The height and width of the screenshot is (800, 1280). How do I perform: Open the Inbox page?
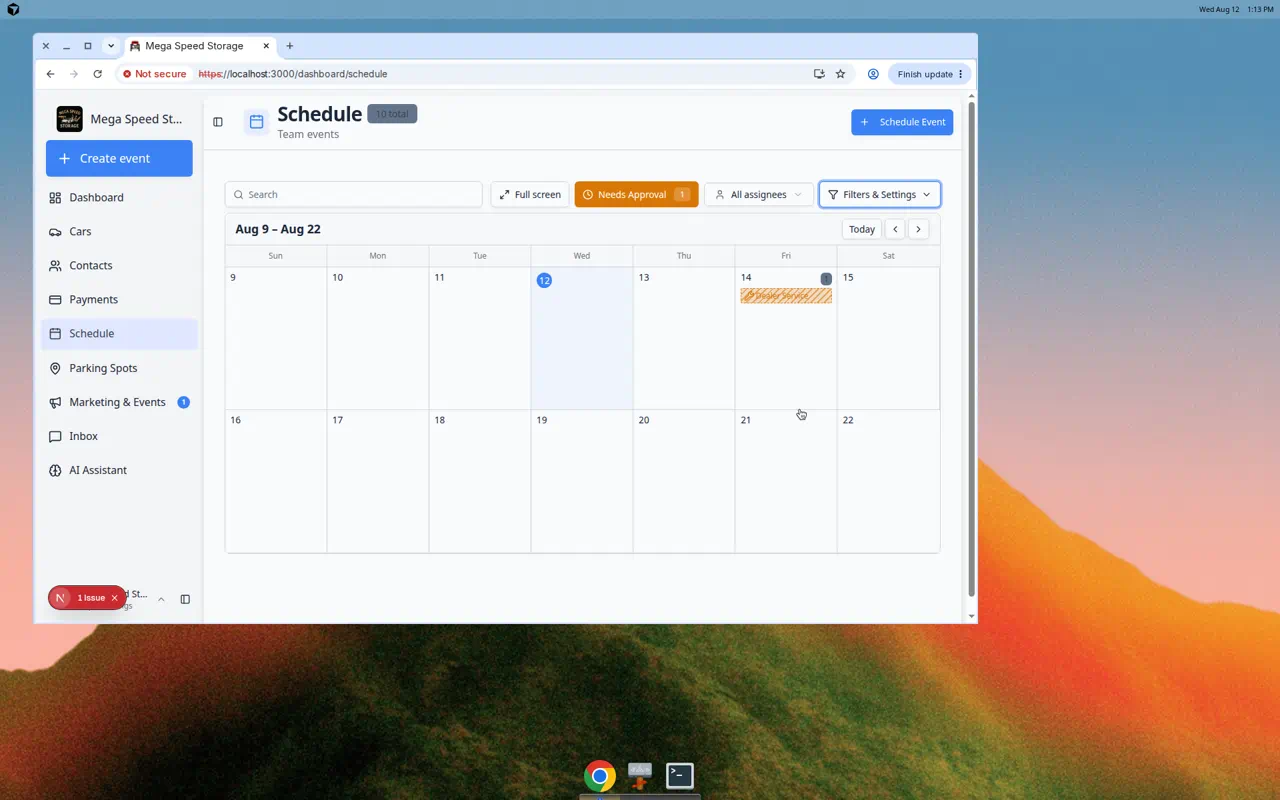[x=119, y=436]
